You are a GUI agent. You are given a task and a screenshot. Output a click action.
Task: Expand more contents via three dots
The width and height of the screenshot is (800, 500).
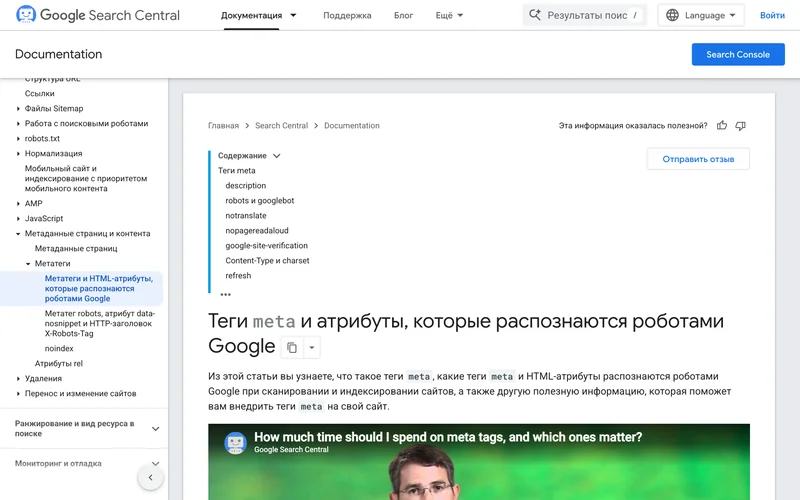[226, 294]
